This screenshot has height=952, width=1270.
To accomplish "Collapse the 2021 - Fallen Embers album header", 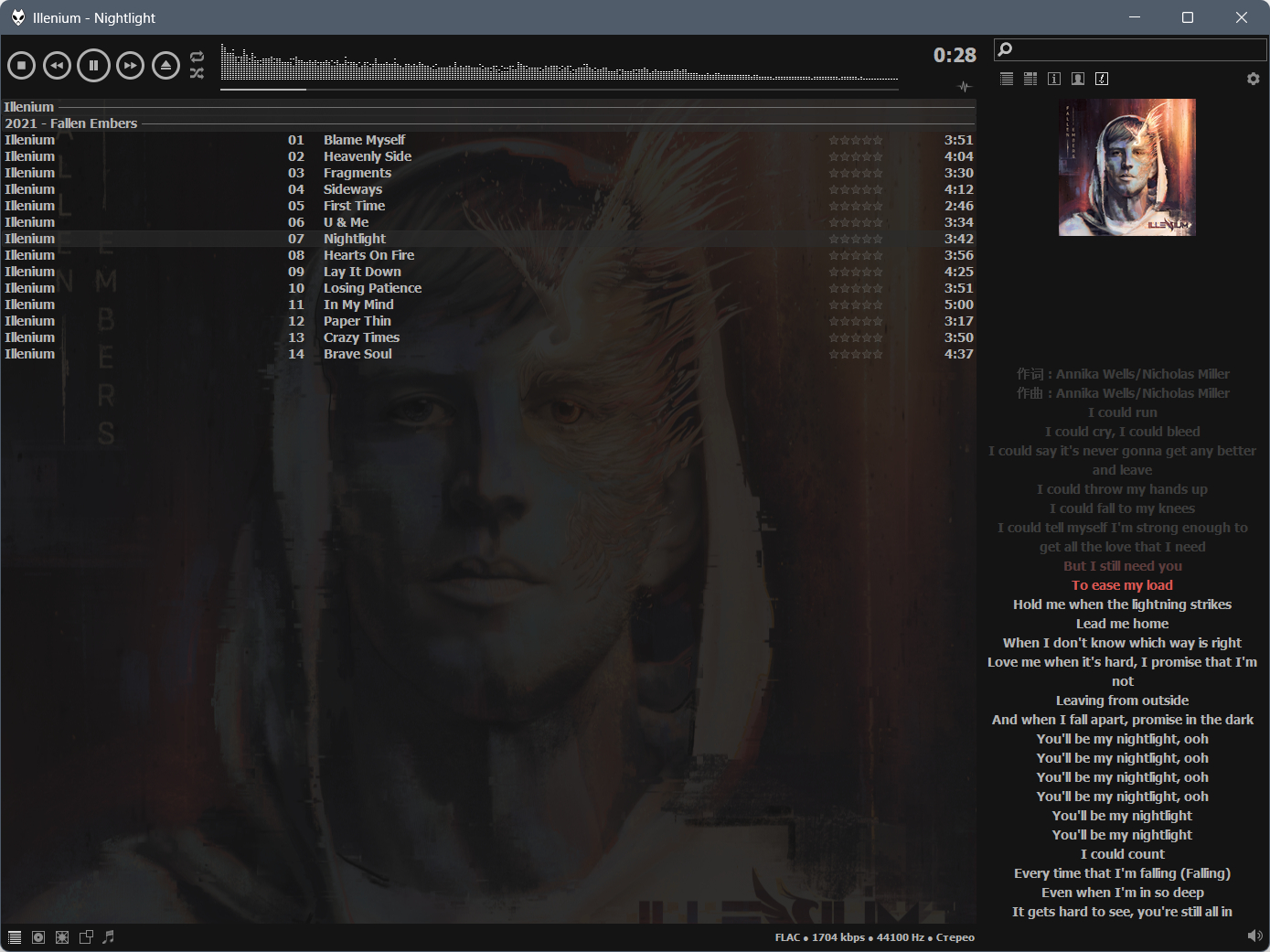I will [488, 123].
